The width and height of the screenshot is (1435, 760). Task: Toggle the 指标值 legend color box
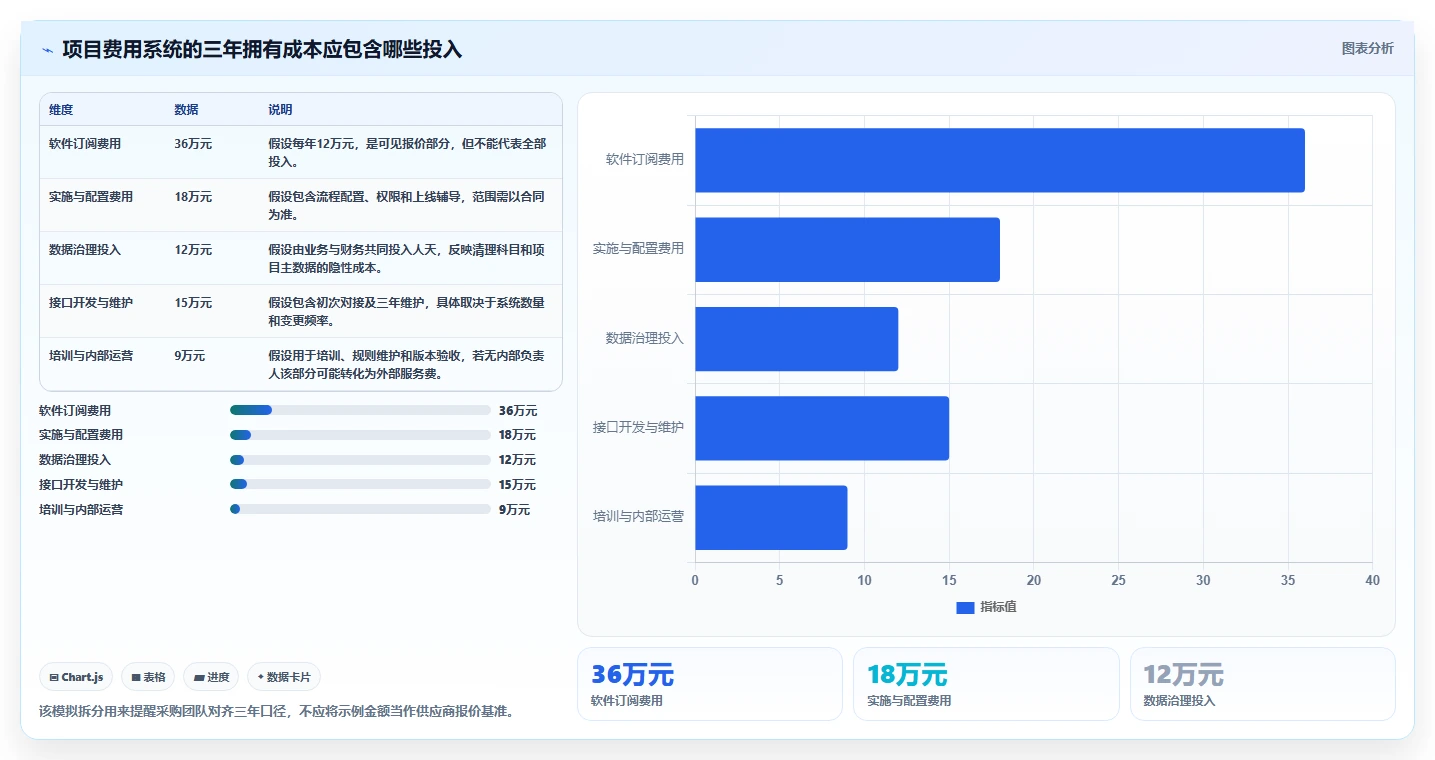tap(965, 607)
